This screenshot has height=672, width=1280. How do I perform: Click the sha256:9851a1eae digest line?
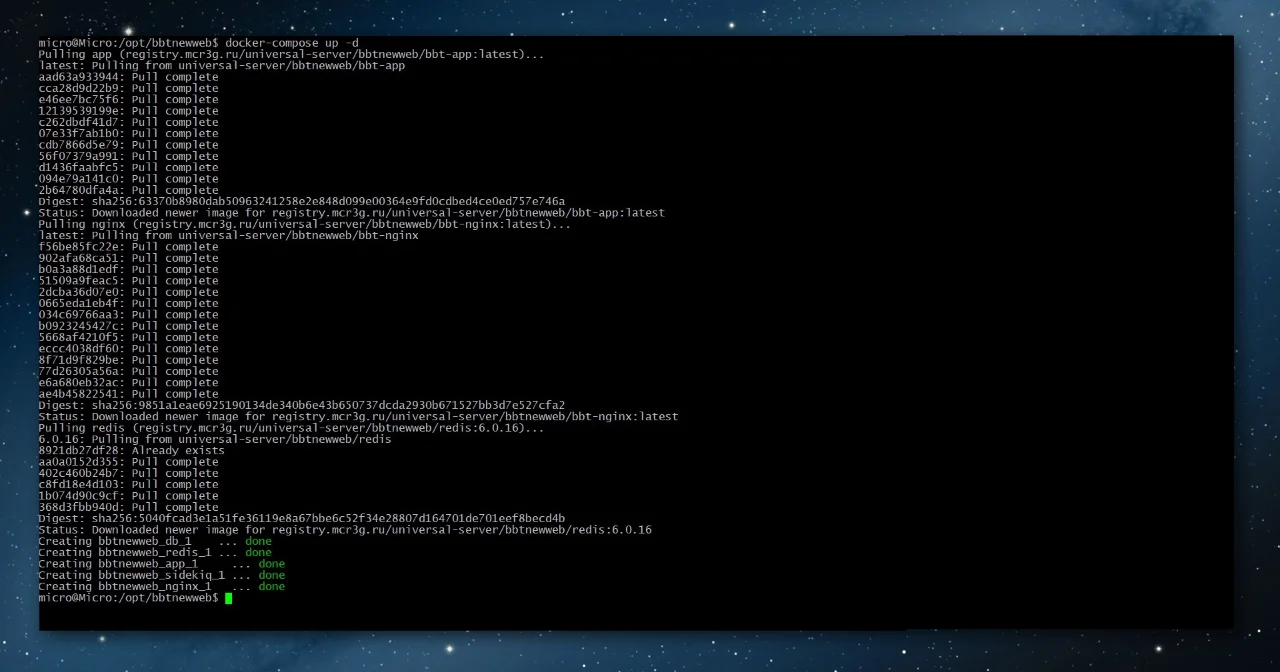click(302, 405)
